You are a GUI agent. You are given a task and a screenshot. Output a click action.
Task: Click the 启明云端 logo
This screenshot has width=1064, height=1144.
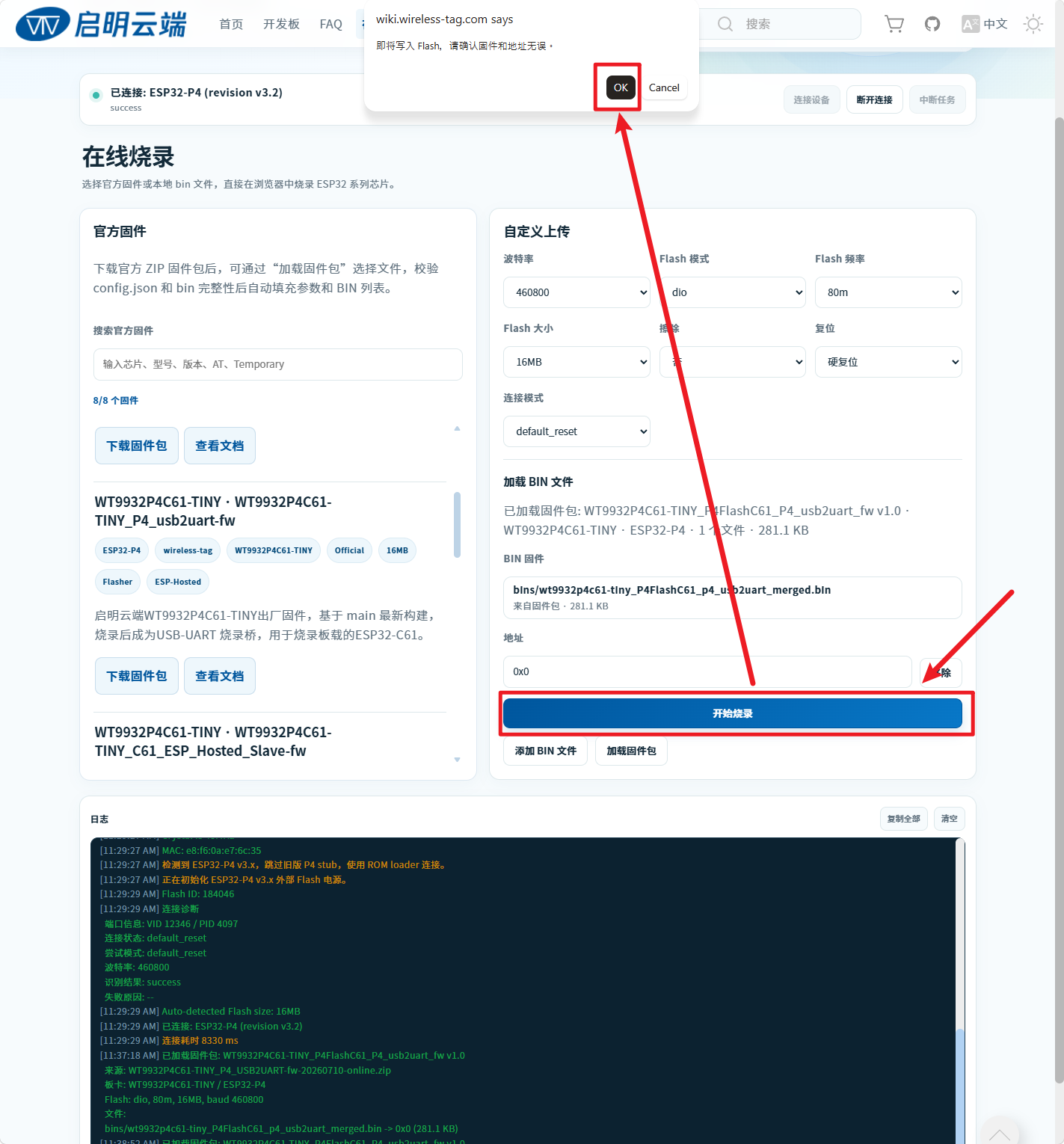tap(101, 25)
